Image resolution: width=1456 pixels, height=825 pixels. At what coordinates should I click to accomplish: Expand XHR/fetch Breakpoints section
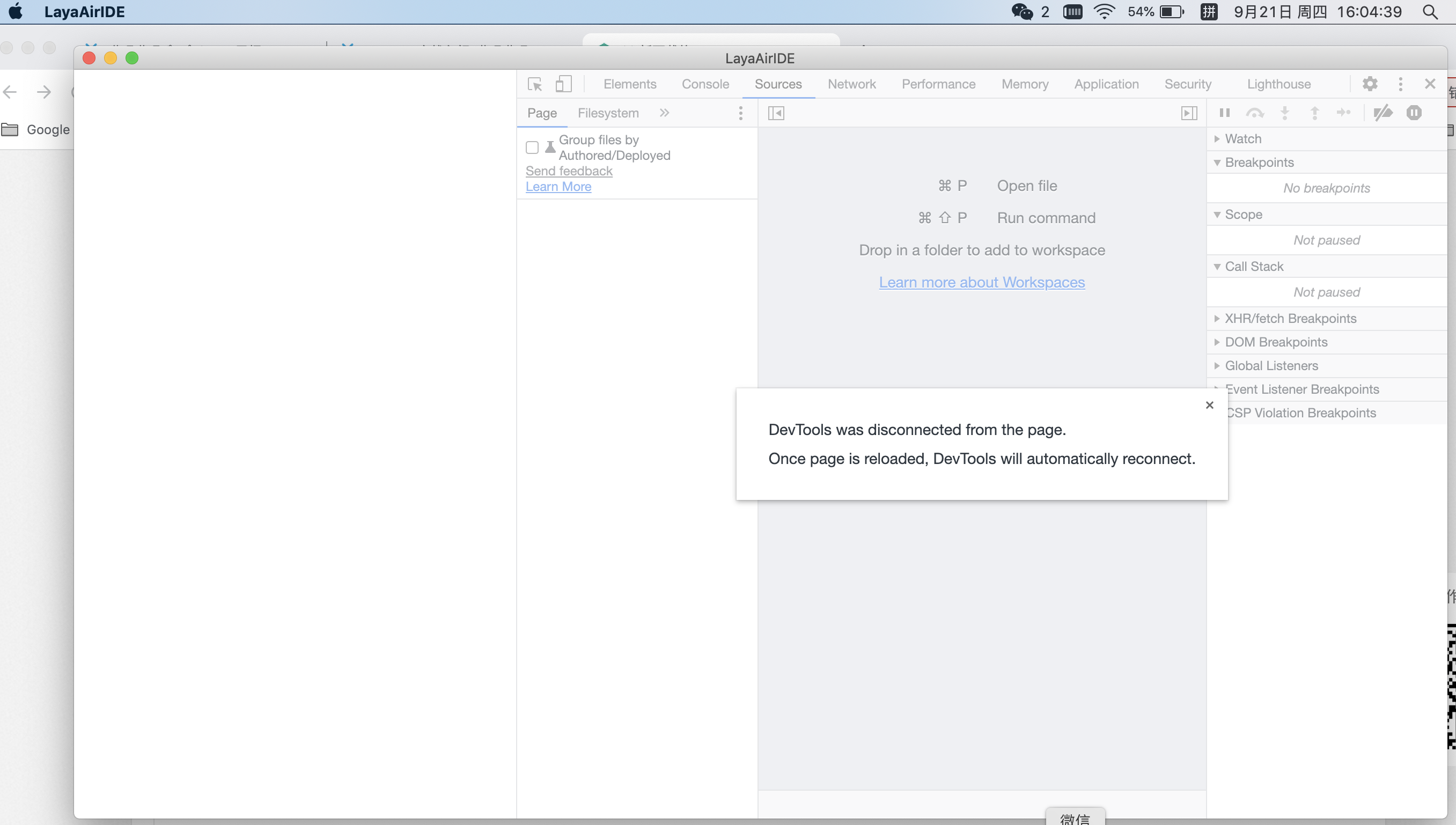[1290, 319]
